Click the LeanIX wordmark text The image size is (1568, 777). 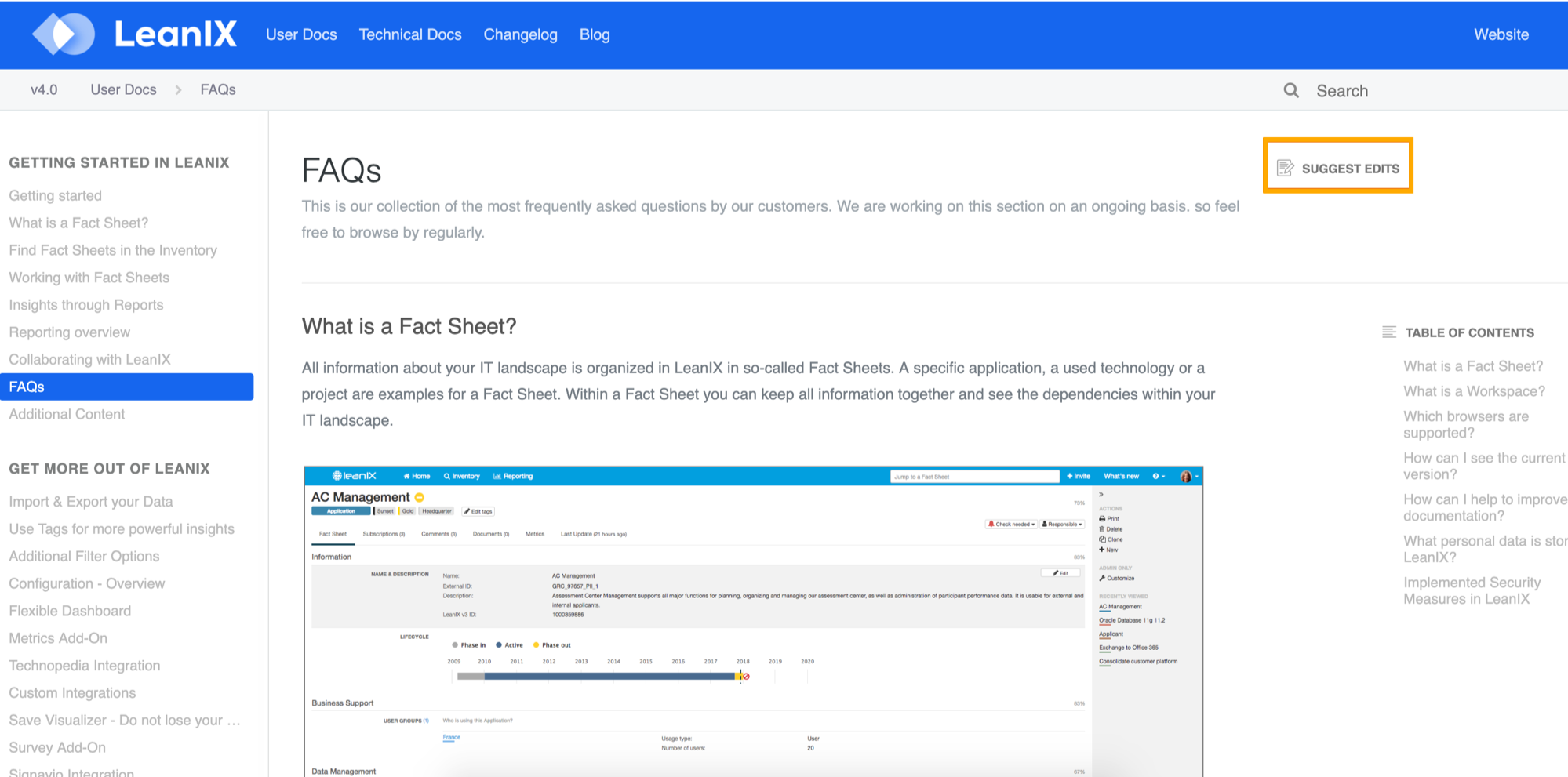click(x=176, y=34)
